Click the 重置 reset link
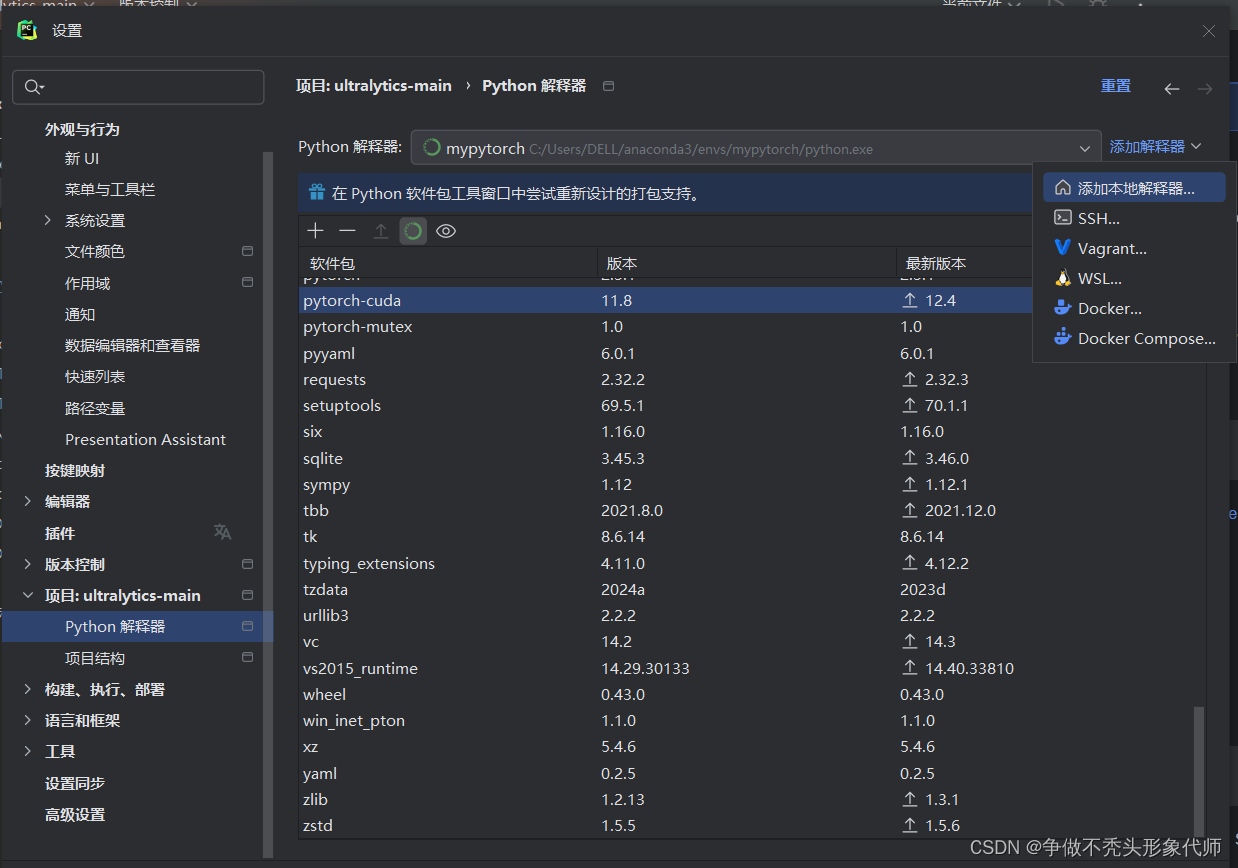Viewport: 1238px width, 868px height. point(1115,86)
